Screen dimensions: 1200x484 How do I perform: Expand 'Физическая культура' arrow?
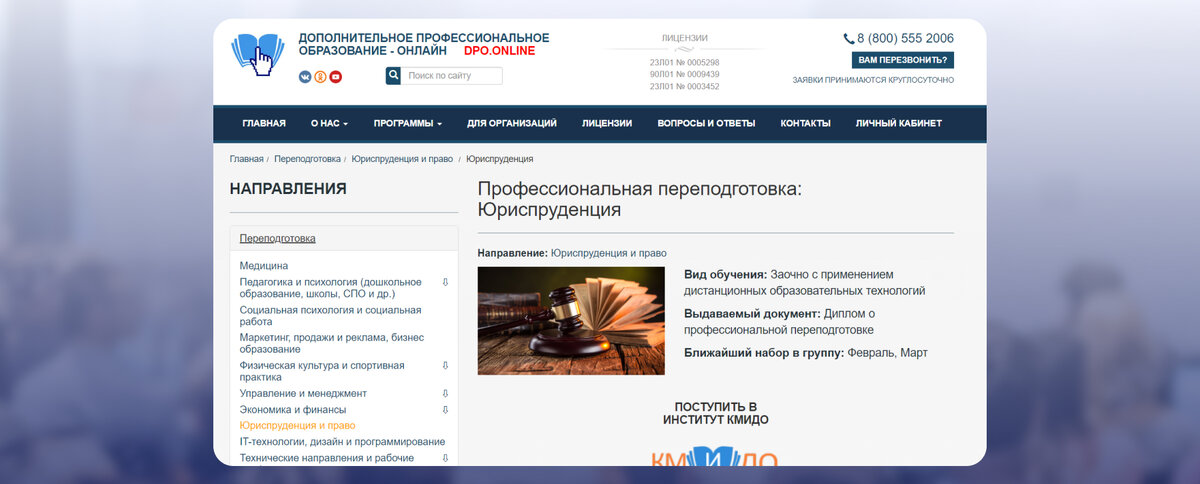tap(445, 366)
